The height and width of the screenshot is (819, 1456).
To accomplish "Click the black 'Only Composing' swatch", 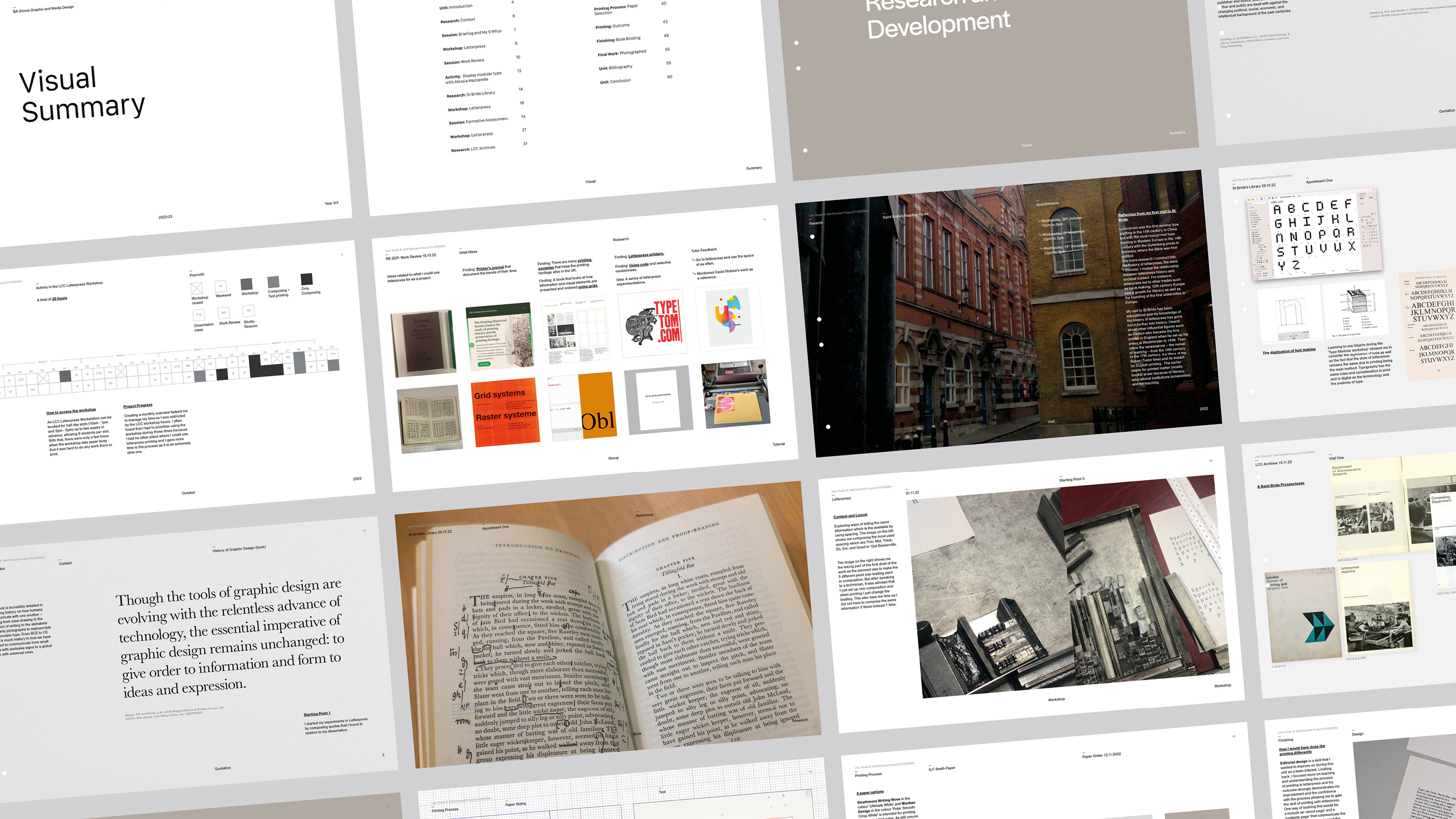I will (307, 279).
